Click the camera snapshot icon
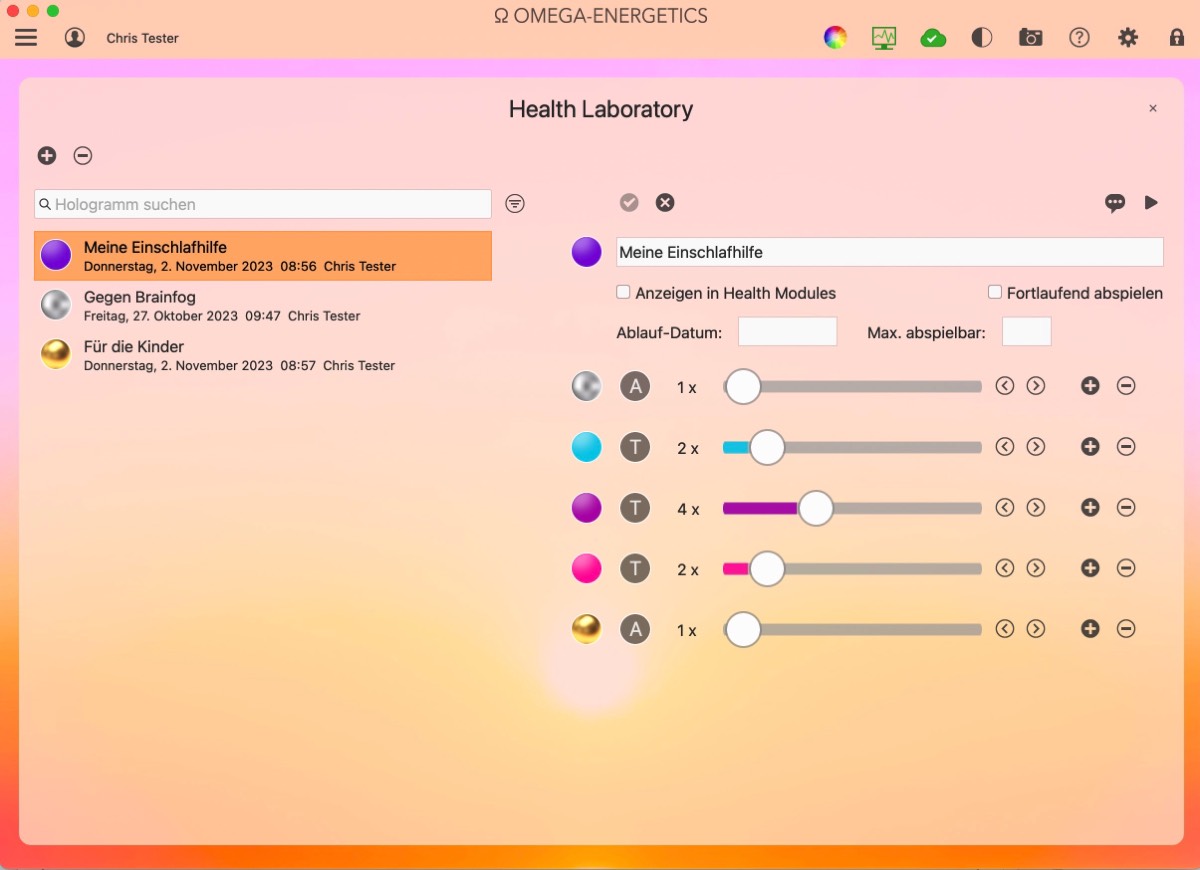Image resolution: width=1200 pixels, height=870 pixels. click(x=1030, y=38)
